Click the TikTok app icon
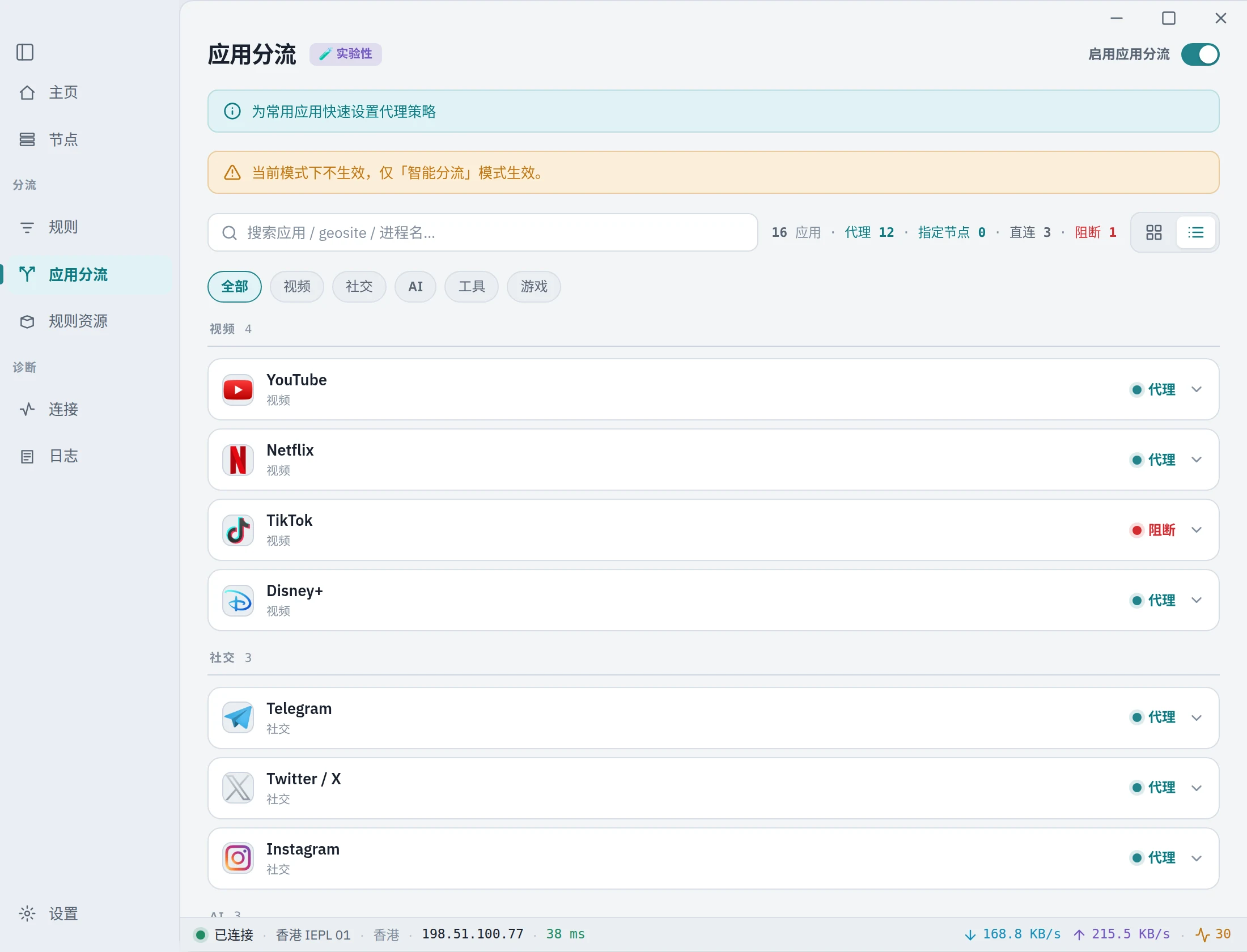 238,530
